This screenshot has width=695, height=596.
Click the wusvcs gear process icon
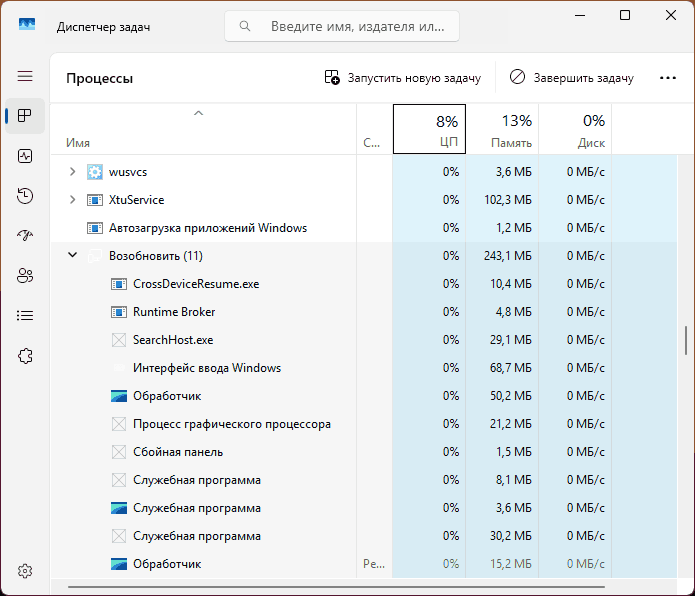tap(95, 172)
